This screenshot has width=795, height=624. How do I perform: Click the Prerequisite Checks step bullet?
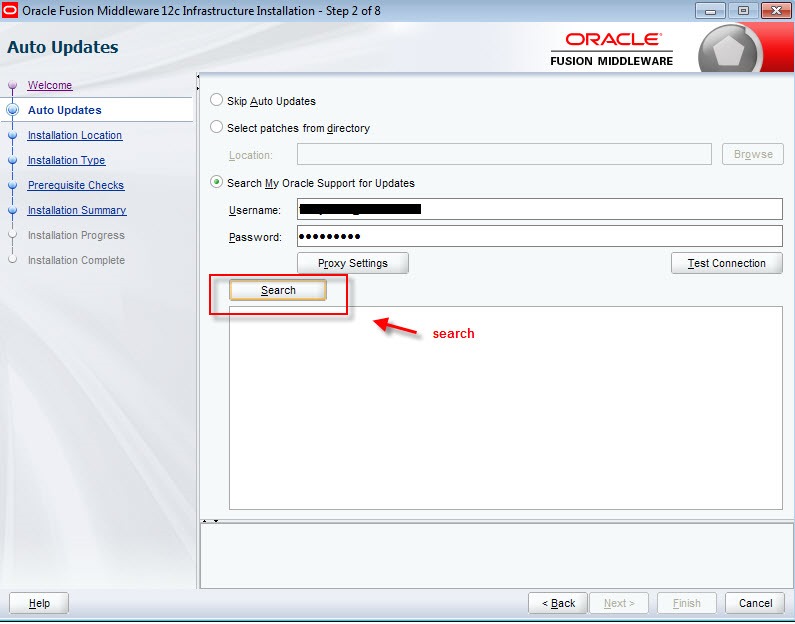point(13,185)
